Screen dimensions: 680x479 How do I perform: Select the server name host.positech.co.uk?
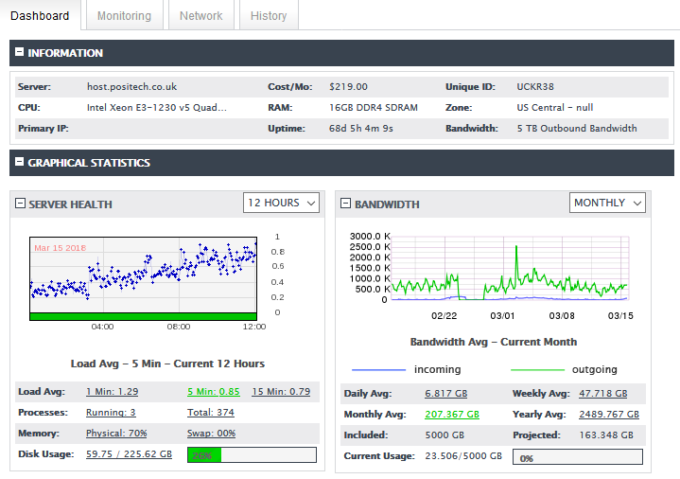point(132,87)
